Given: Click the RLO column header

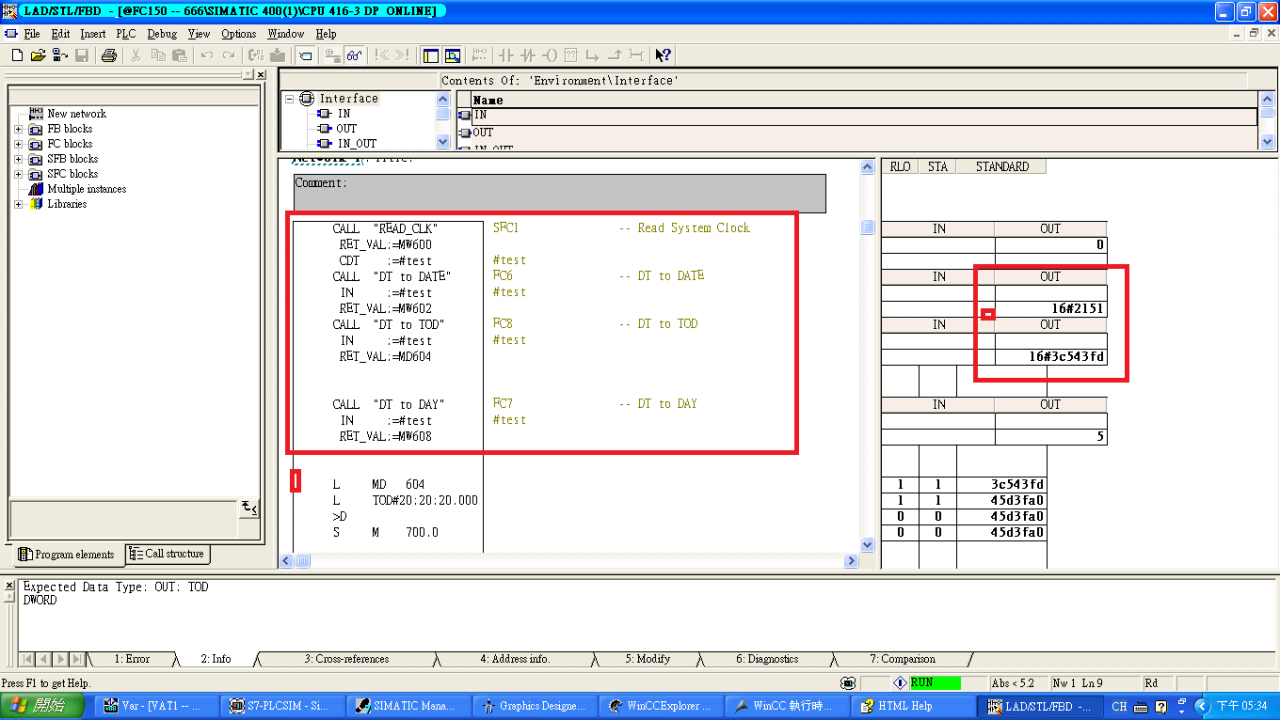Looking at the screenshot, I should pos(900,167).
